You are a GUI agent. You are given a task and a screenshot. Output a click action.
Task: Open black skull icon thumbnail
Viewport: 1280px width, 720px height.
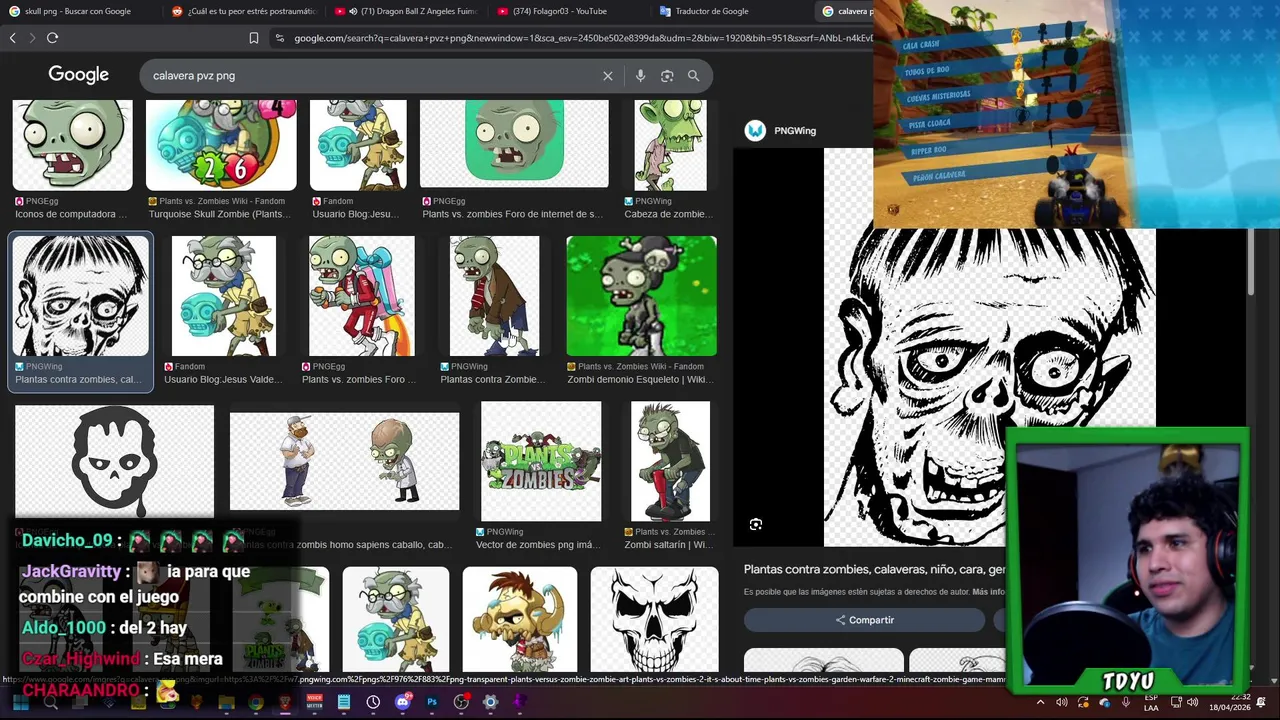pyautogui.click(x=114, y=462)
